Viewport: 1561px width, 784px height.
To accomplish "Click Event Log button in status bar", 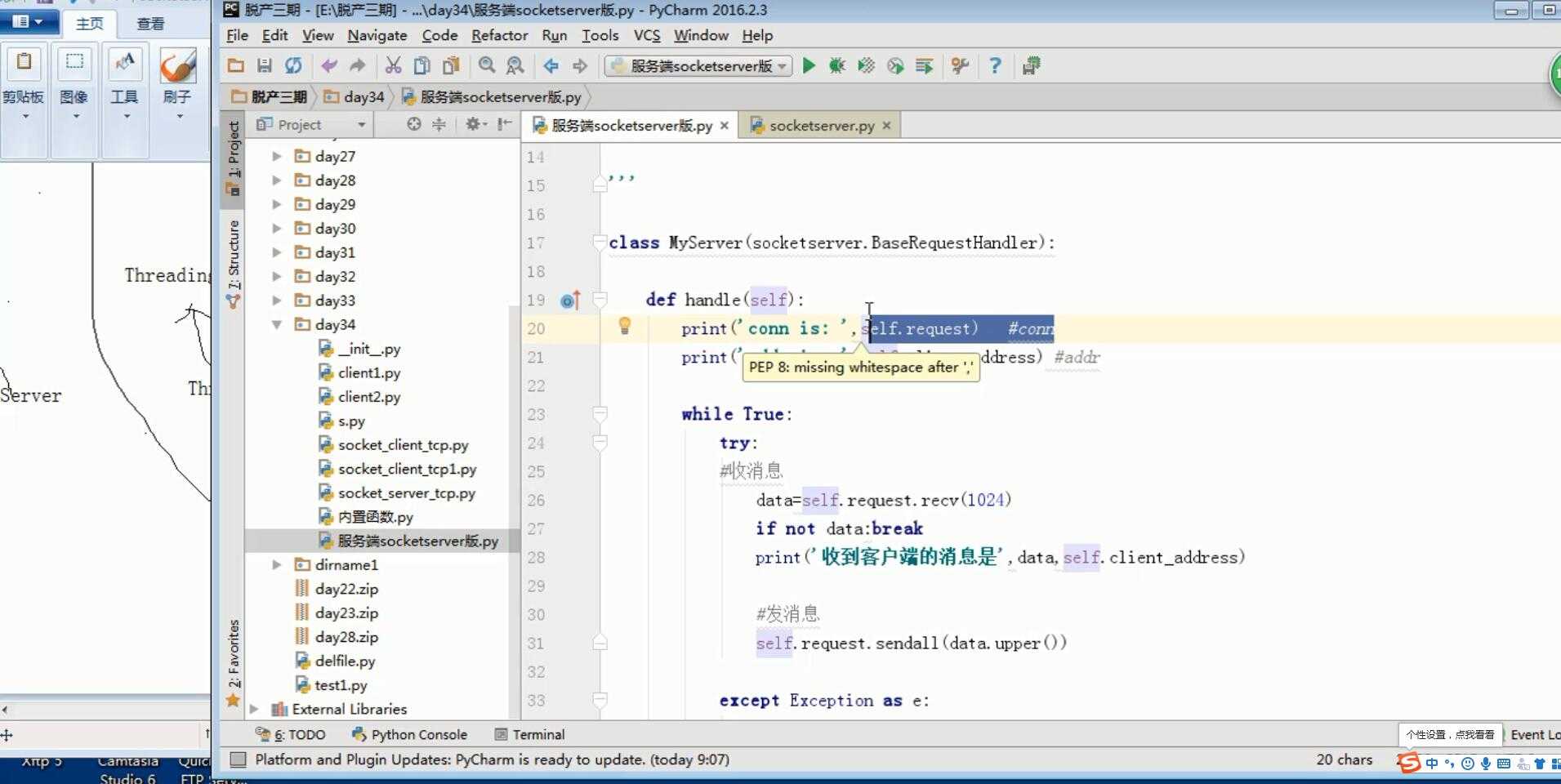I will (1534, 734).
